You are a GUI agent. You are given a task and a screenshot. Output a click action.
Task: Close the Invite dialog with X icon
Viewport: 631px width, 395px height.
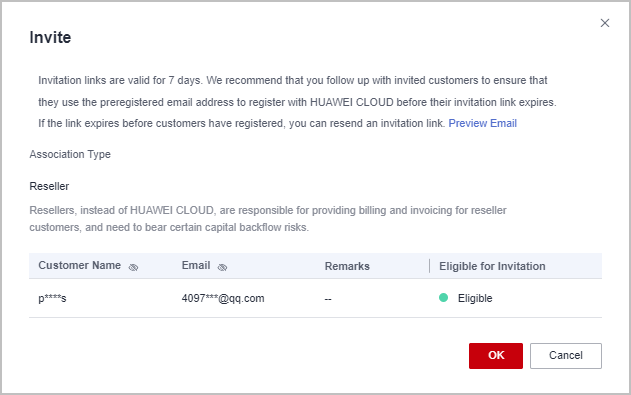click(605, 23)
